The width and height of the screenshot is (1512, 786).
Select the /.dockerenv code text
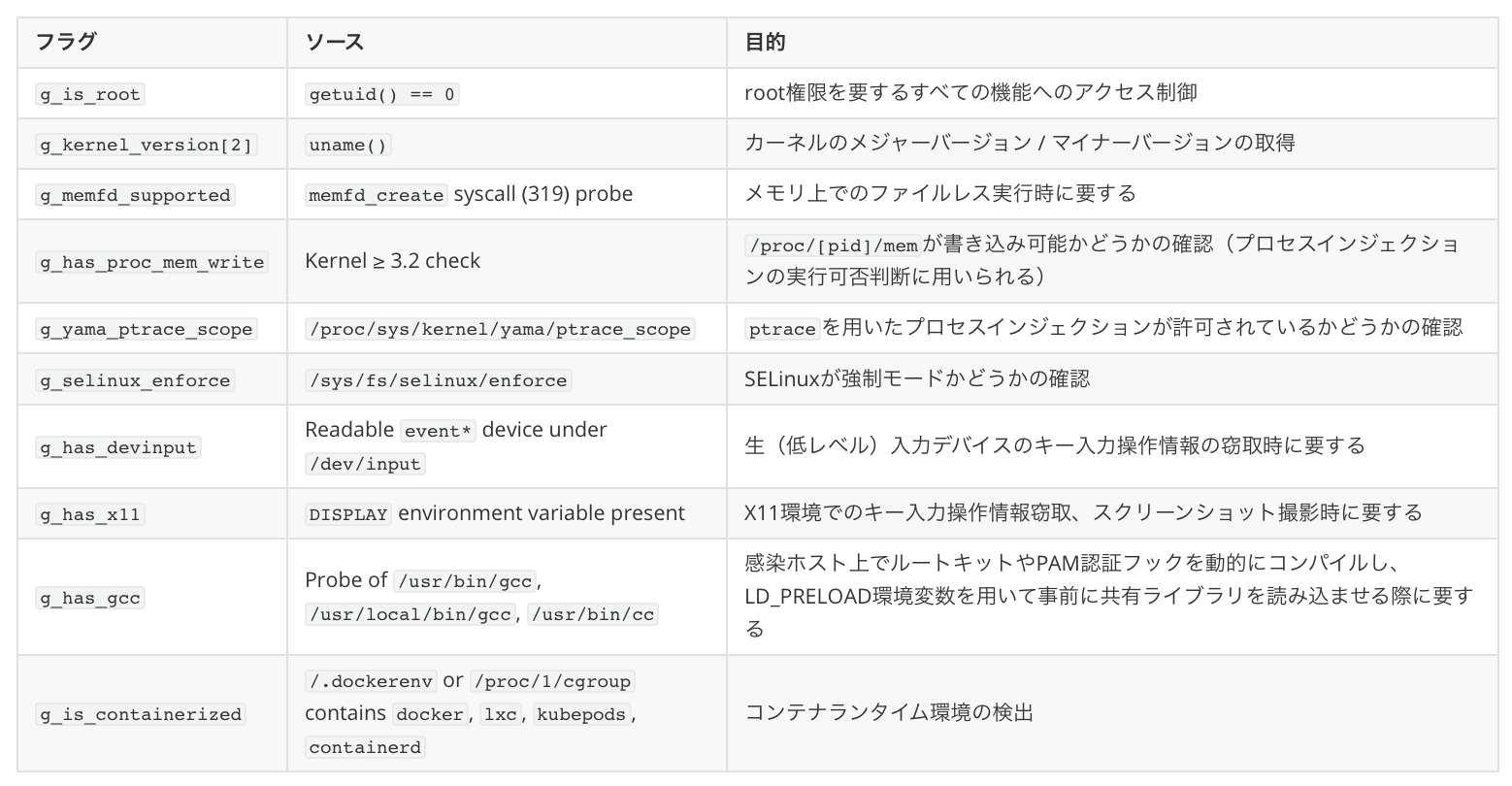click(x=371, y=681)
